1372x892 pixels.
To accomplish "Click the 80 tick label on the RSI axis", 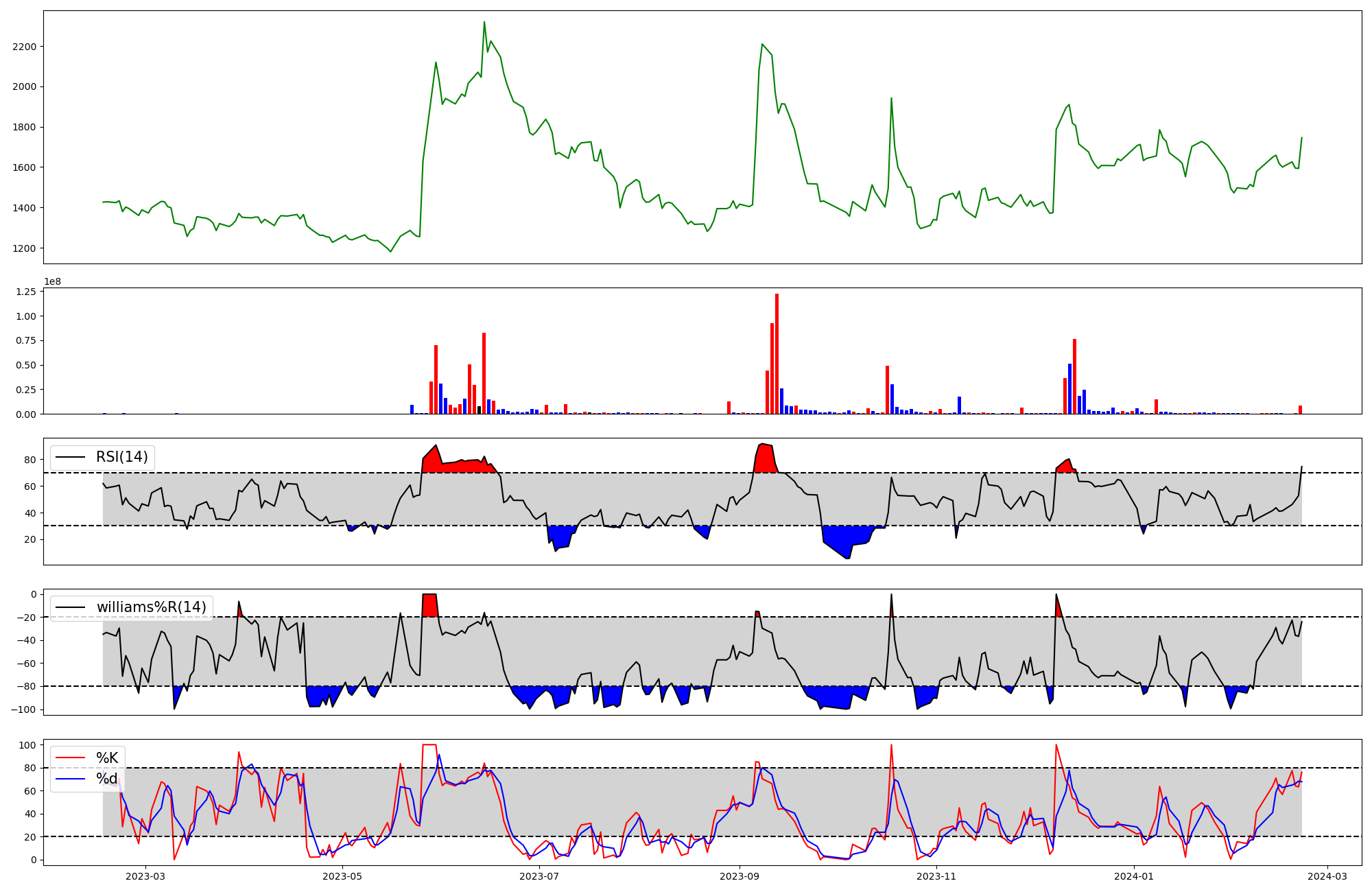I will [31, 460].
